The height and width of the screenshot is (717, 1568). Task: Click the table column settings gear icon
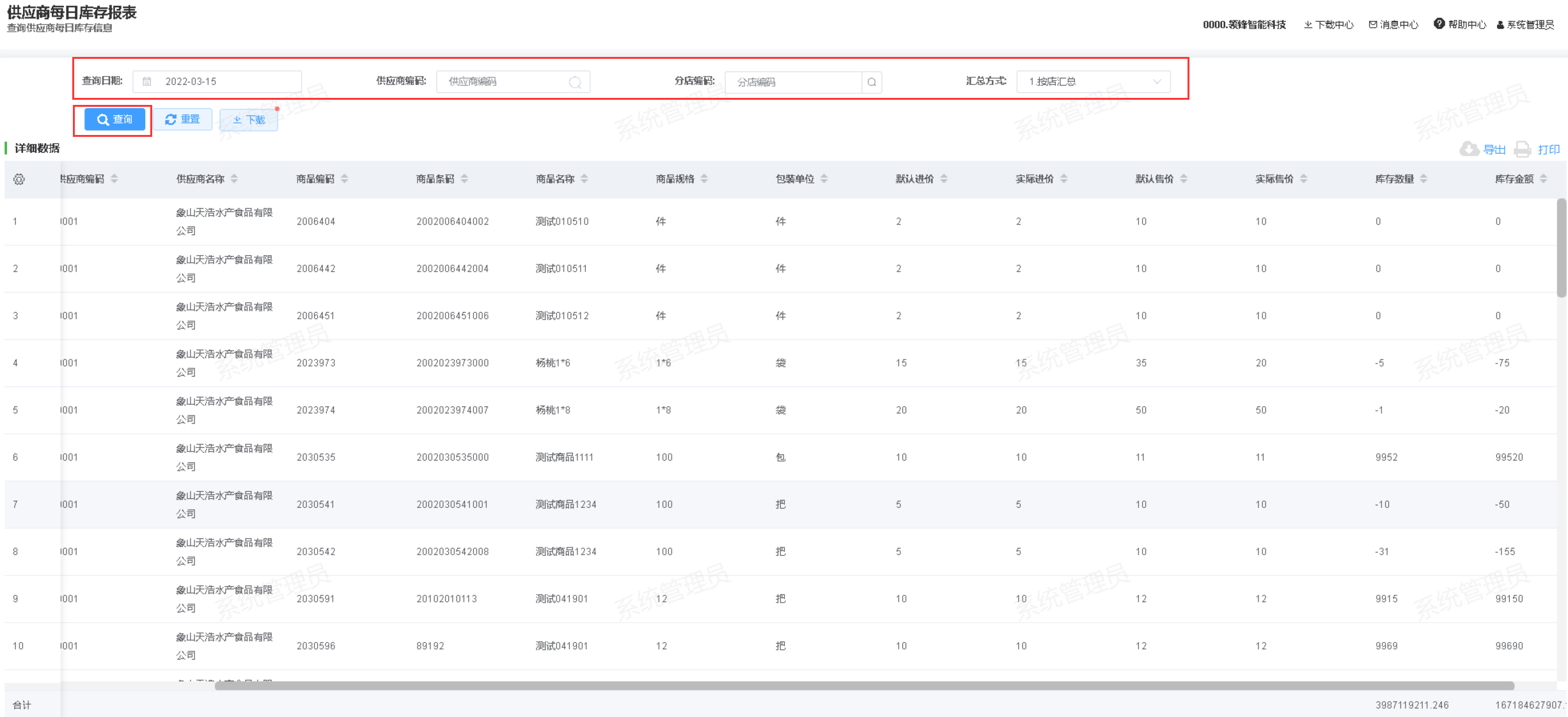tap(19, 180)
